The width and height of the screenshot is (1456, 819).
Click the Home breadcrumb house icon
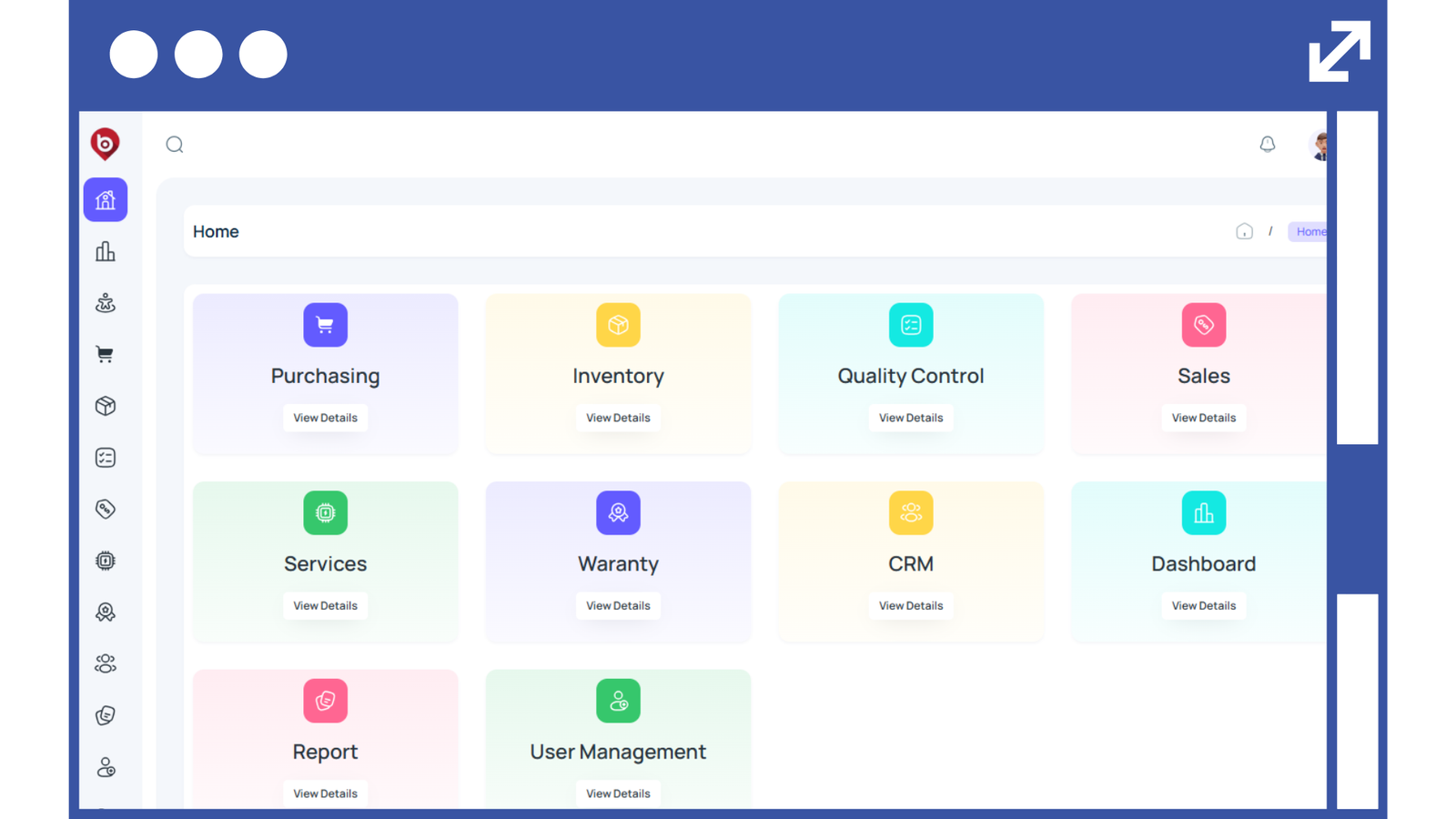click(x=1244, y=232)
